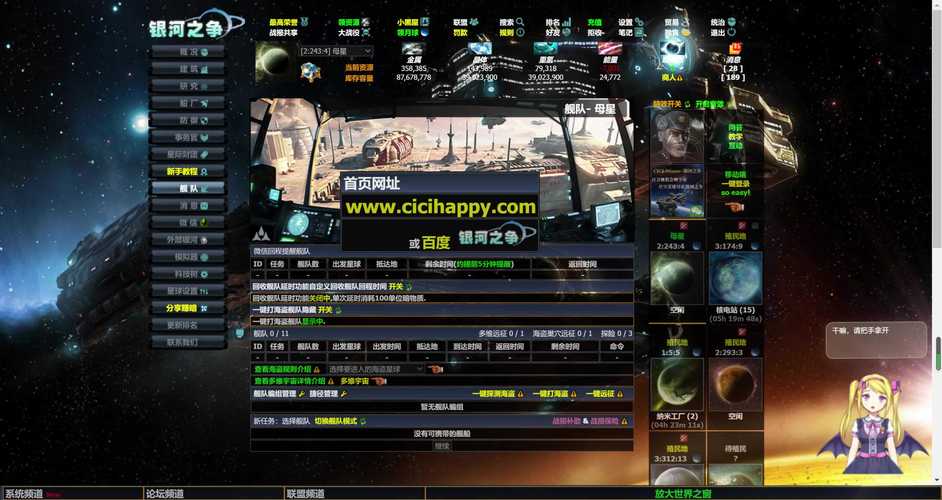The height and width of the screenshot is (500, 942).
Task: Click the 重氢 deuterium resource icon
Action: (x=545, y=49)
